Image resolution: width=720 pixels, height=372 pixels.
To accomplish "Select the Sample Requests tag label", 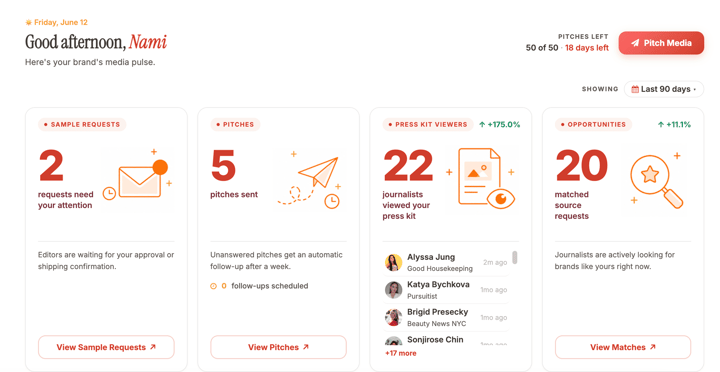I will 82,124.
